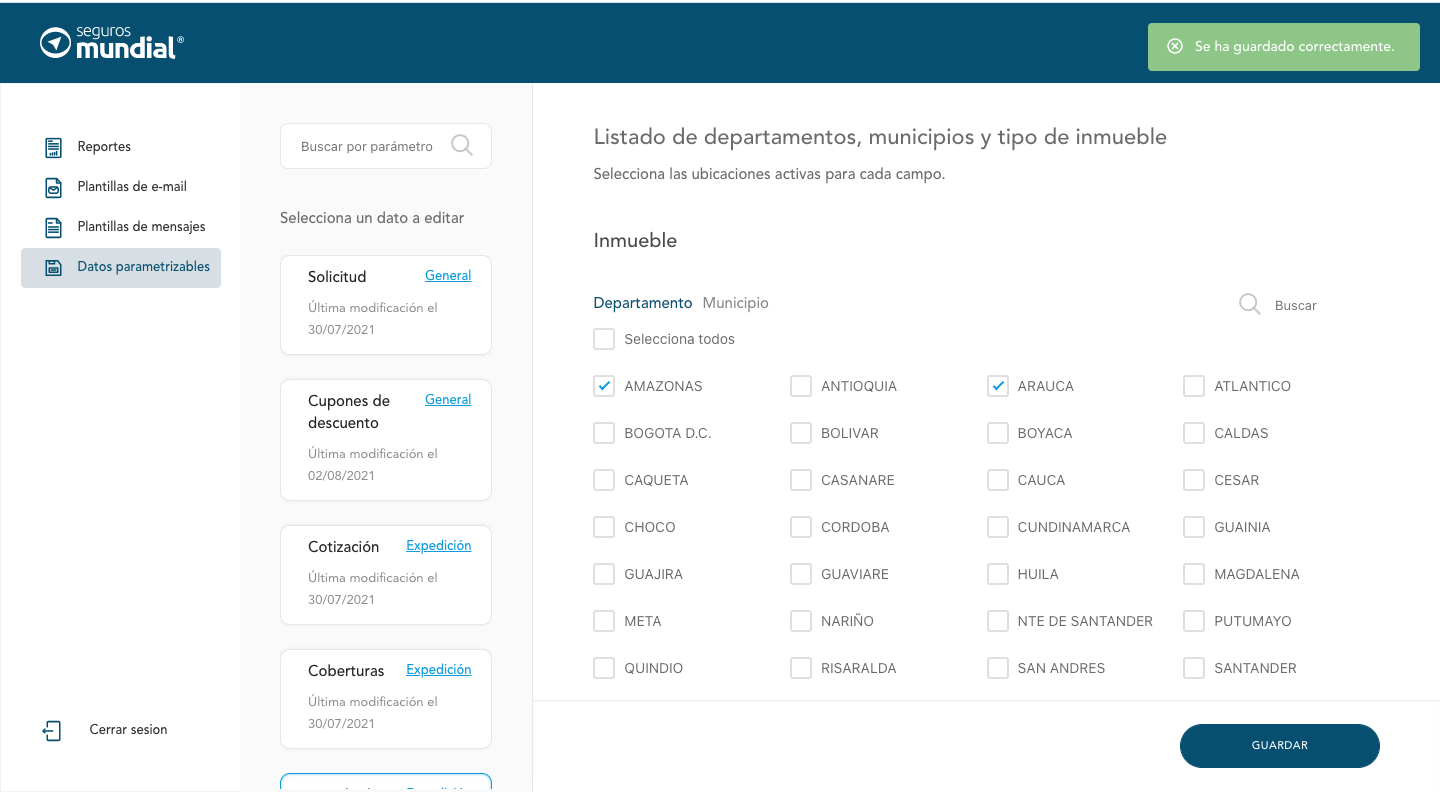Check the RISARALDA checkbox
The image size is (1440, 792).
801,668
